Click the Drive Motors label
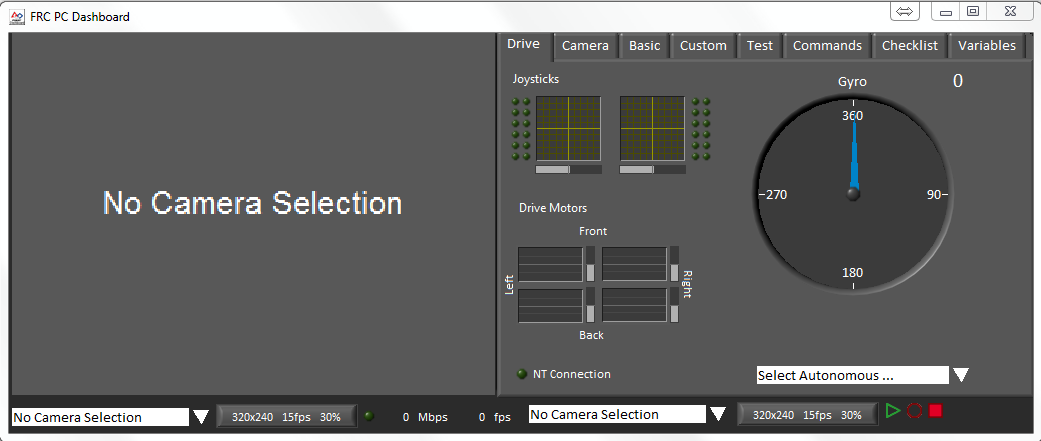This screenshot has width=1041, height=441. pos(553,208)
